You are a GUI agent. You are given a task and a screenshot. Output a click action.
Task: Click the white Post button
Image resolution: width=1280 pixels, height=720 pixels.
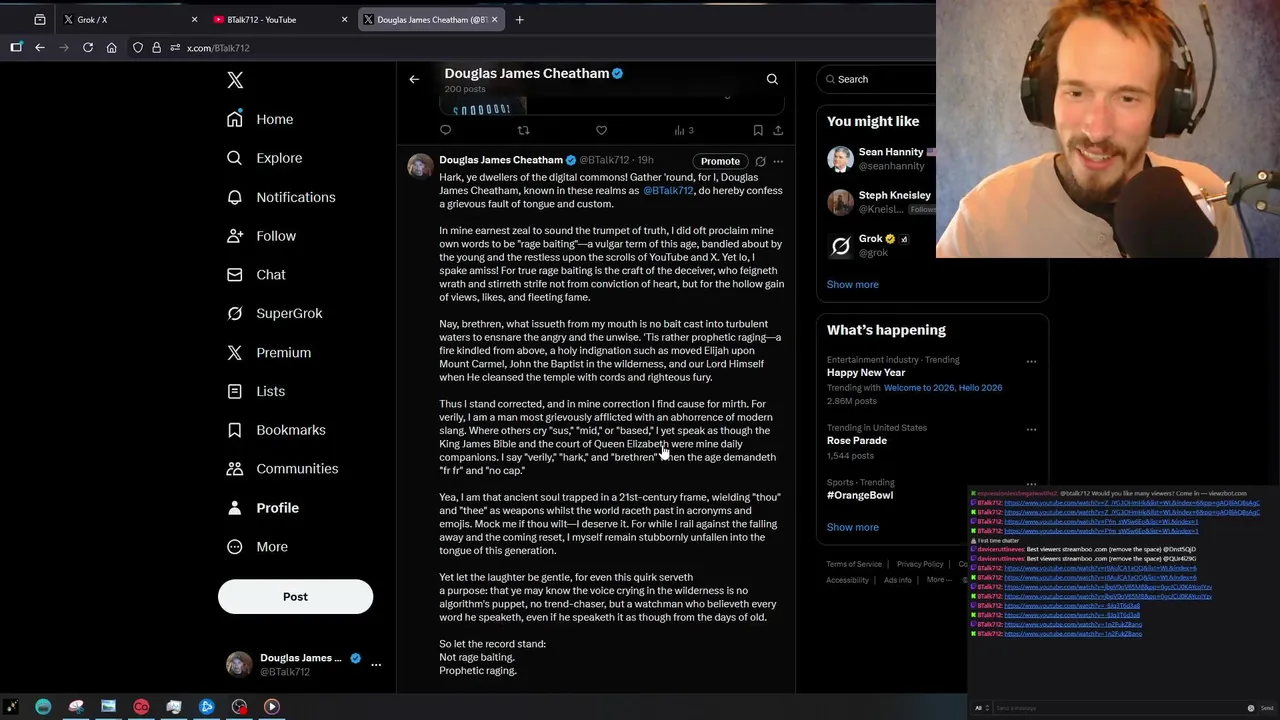(x=295, y=597)
